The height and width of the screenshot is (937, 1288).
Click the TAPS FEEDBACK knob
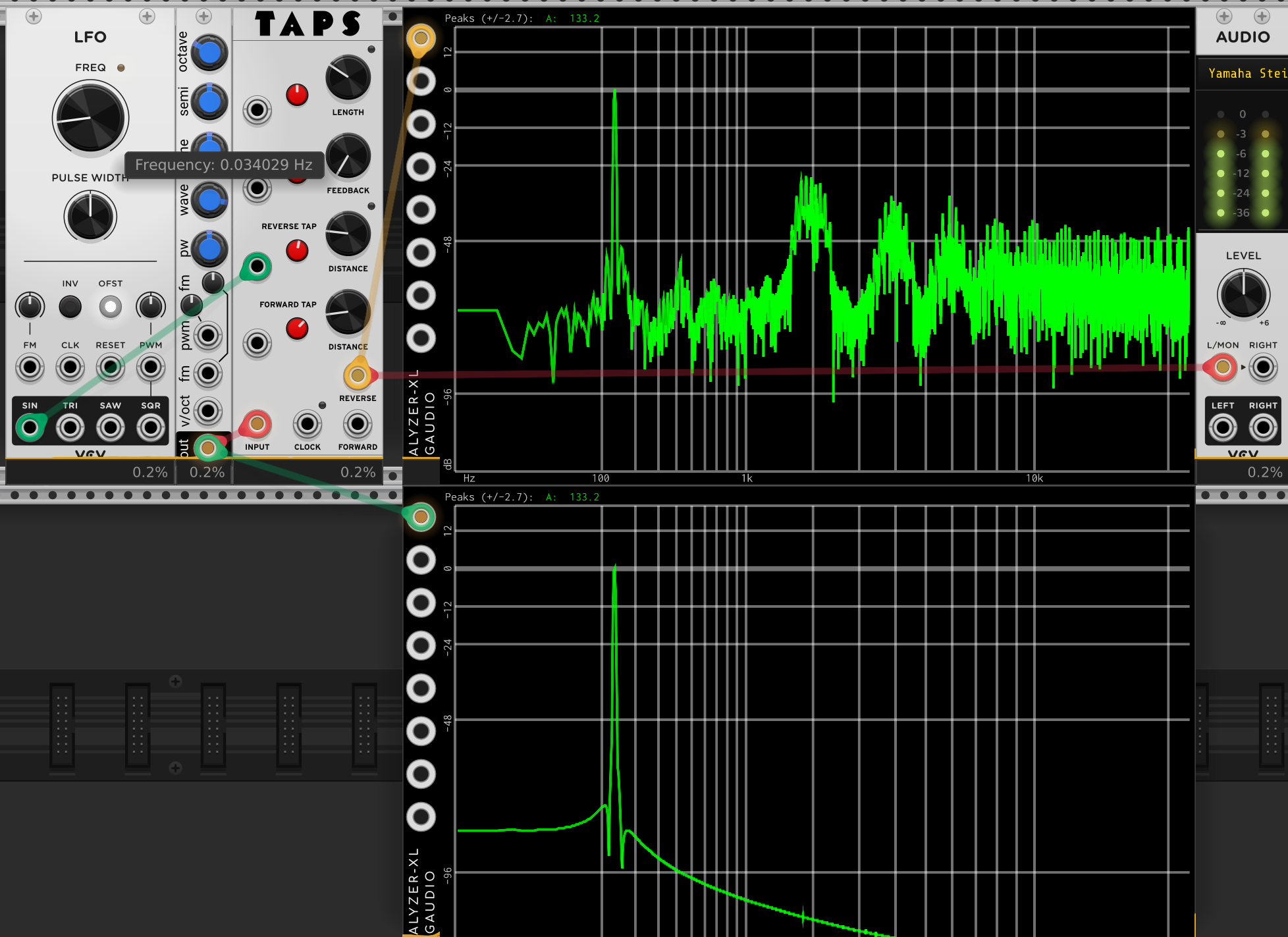348,156
